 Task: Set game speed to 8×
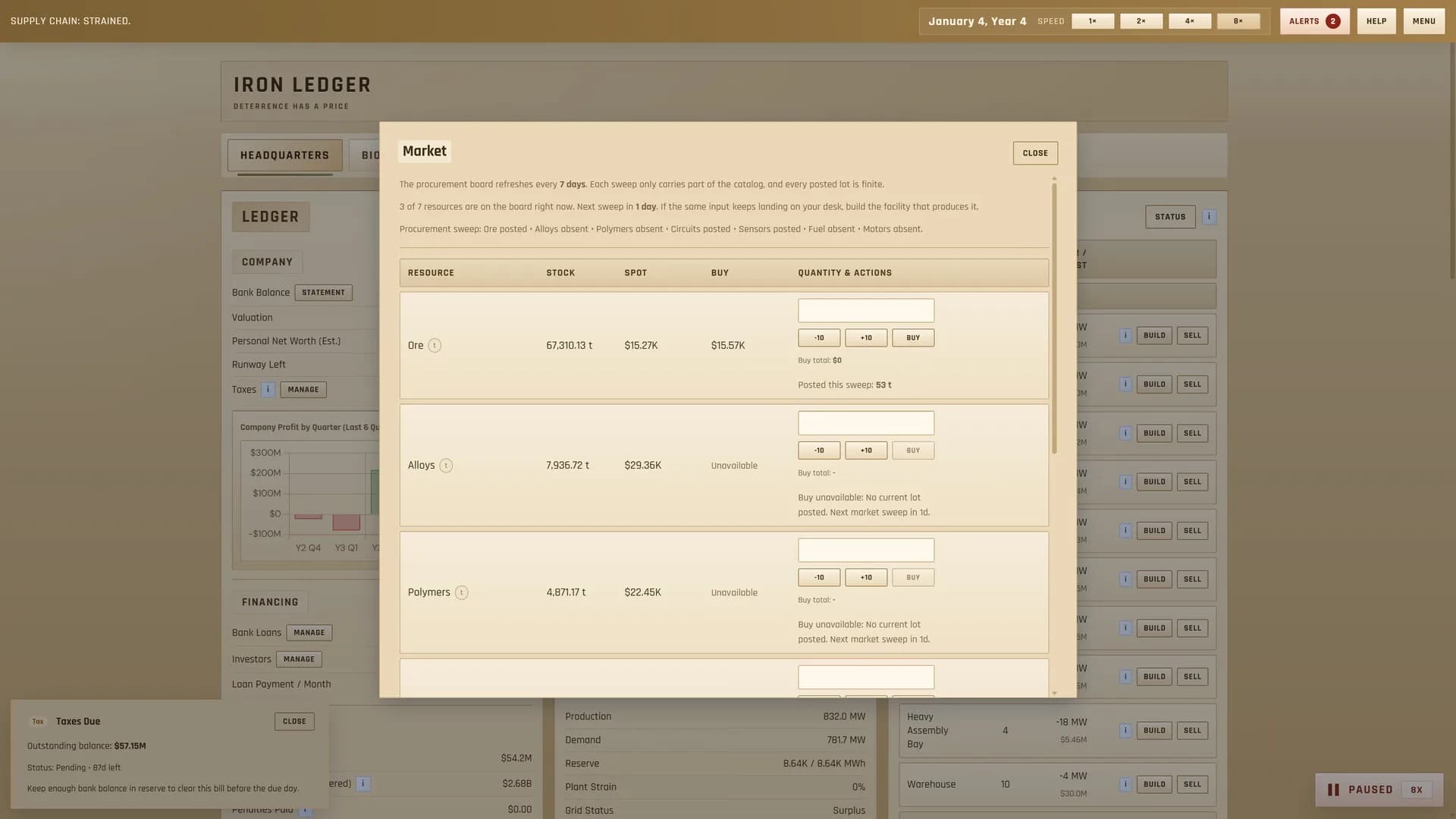1238,21
